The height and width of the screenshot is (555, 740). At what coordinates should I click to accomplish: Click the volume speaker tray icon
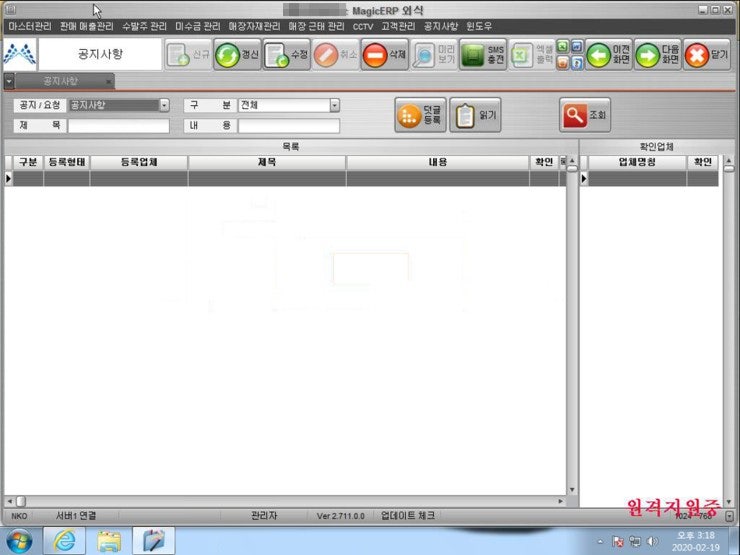pyautogui.click(x=652, y=541)
